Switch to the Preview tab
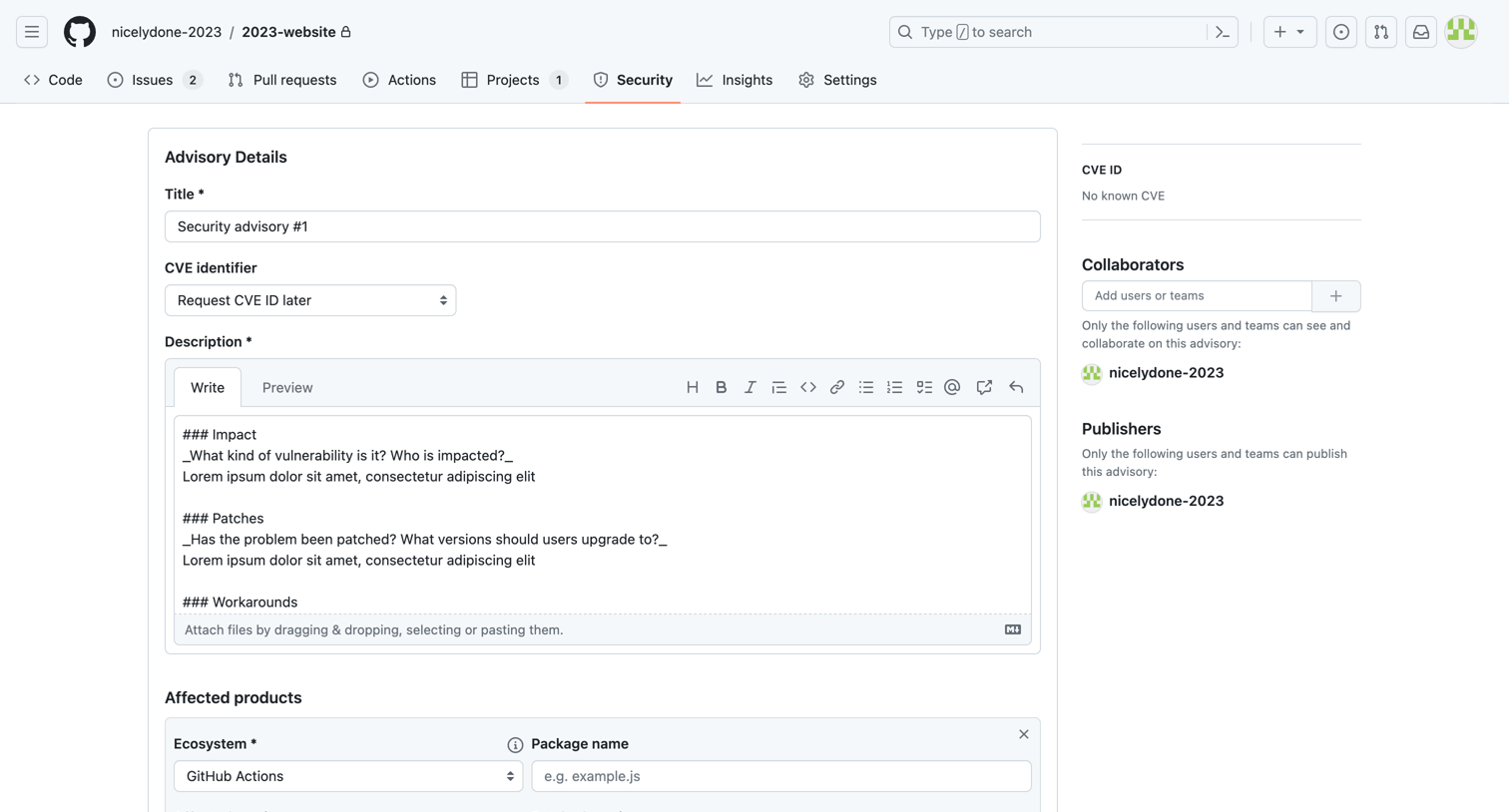Screen dimensions: 1509x812 tap(287, 387)
